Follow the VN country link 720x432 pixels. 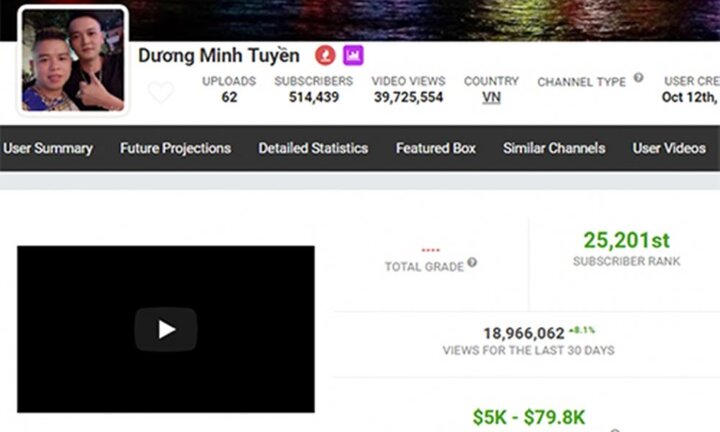(x=491, y=97)
